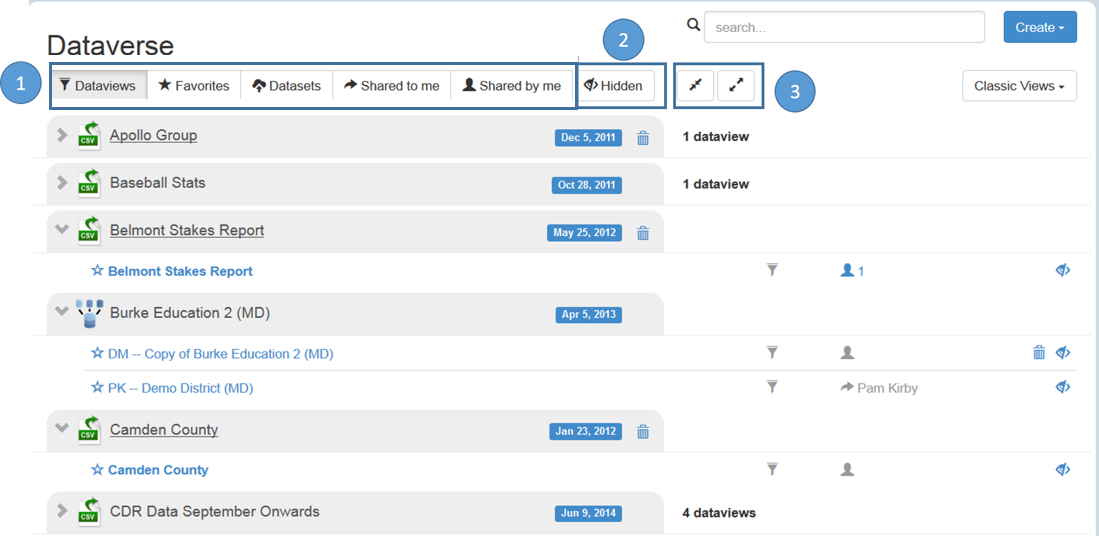Select the Shared to me tab
1099x536 pixels.
point(391,86)
